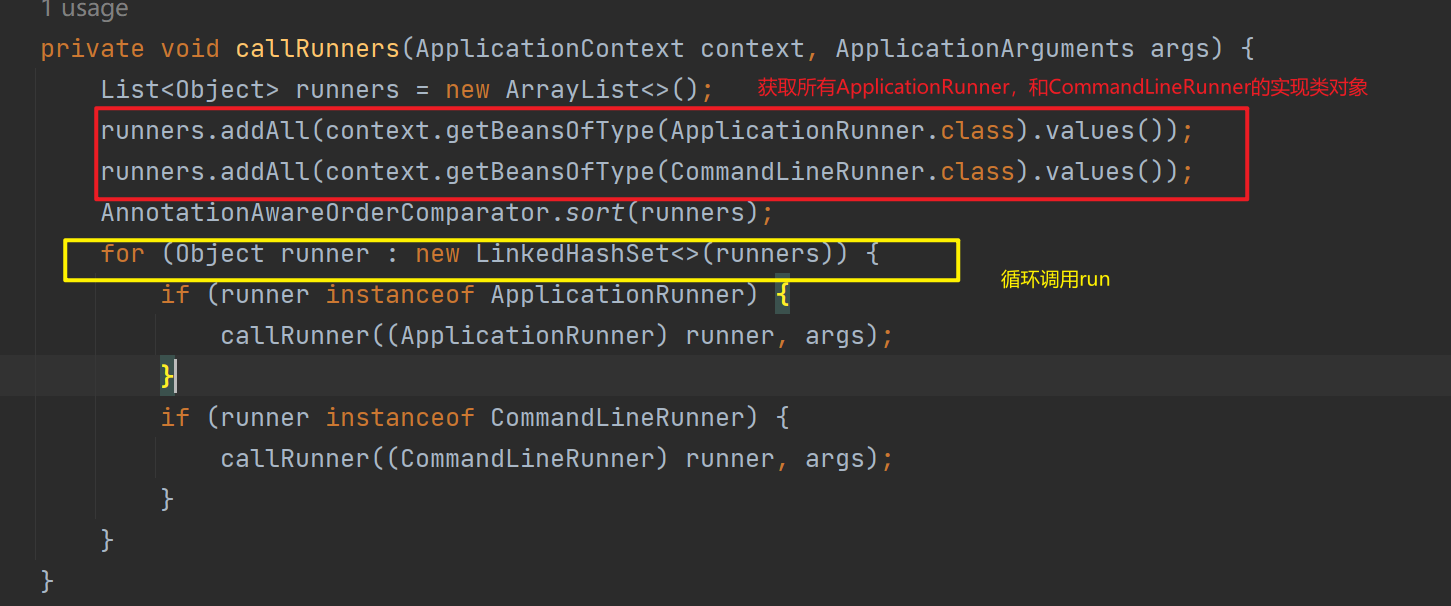Click the ApplicationArguments parameter type
The width and height of the screenshot is (1451, 606).
click(985, 49)
